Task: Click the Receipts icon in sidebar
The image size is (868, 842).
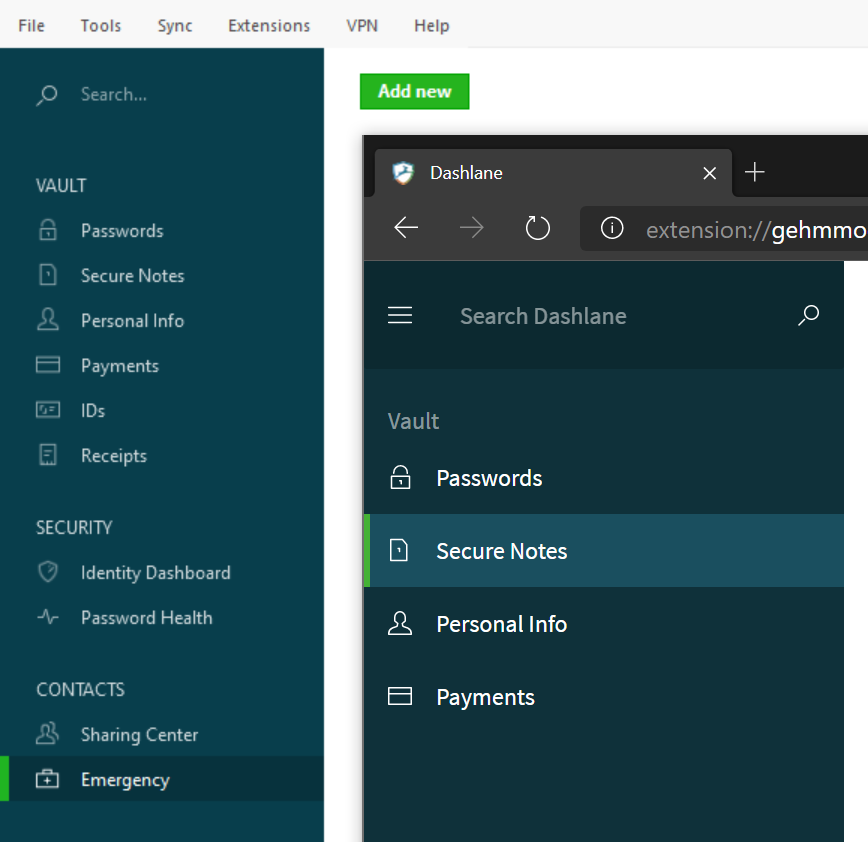Action: click(x=47, y=456)
